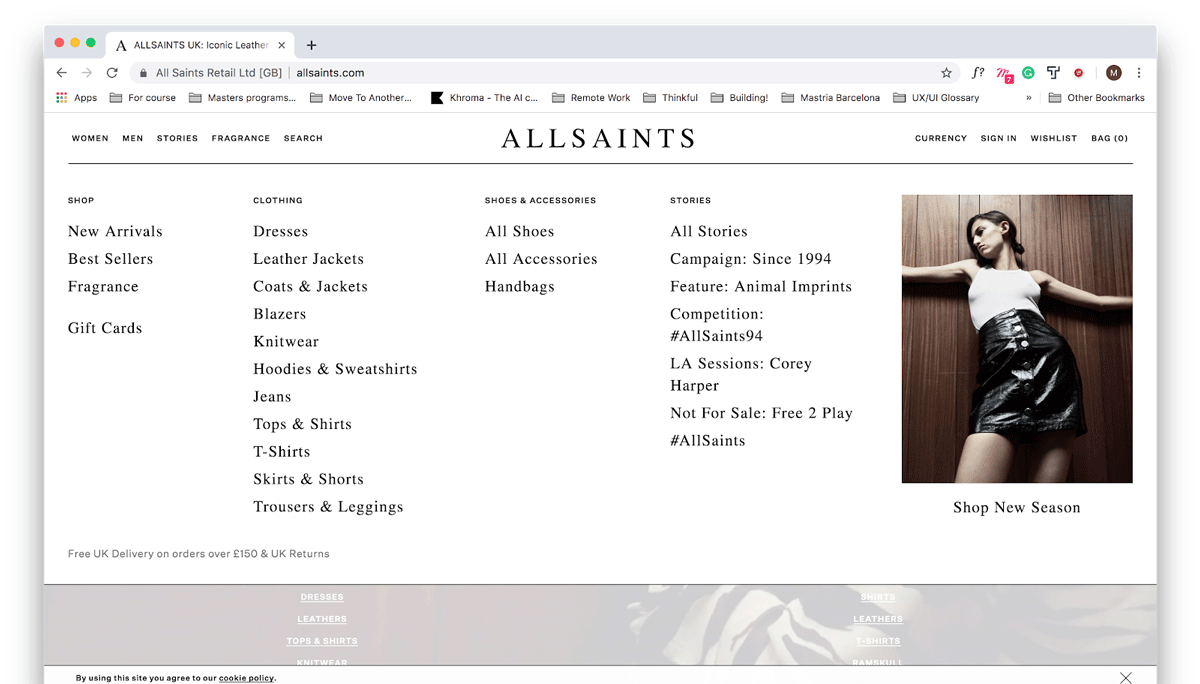Open the STORIES menu
Image resolution: width=1200 pixels, height=684 pixels.
coord(177,138)
